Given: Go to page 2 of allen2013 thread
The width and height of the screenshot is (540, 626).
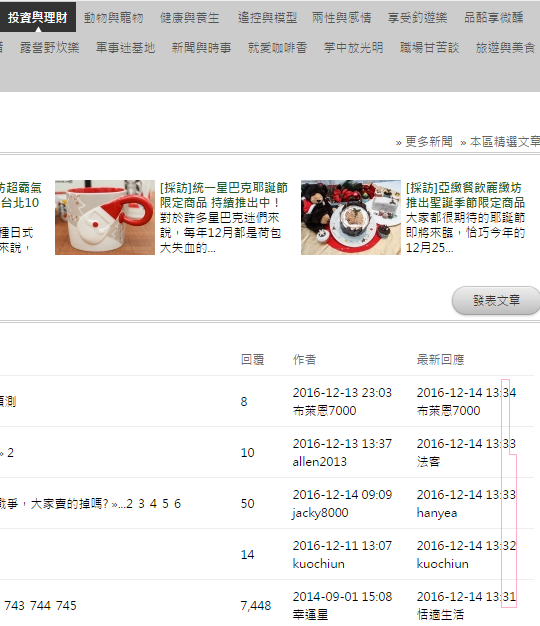Looking at the screenshot, I should pyautogui.click(x=10, y=453).
